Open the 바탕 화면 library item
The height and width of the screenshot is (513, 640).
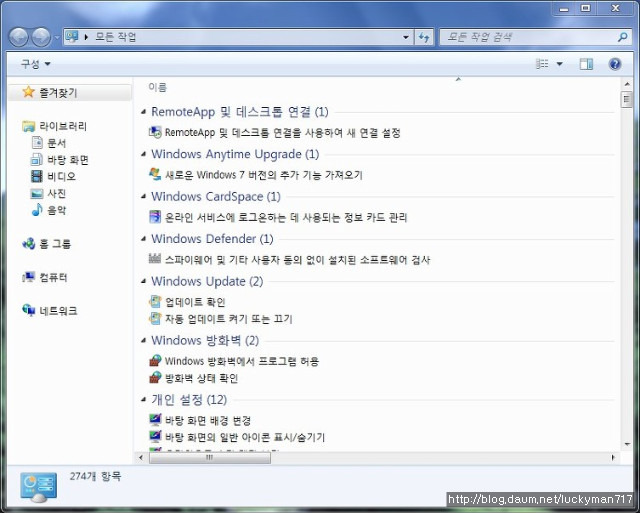[68, 160]
